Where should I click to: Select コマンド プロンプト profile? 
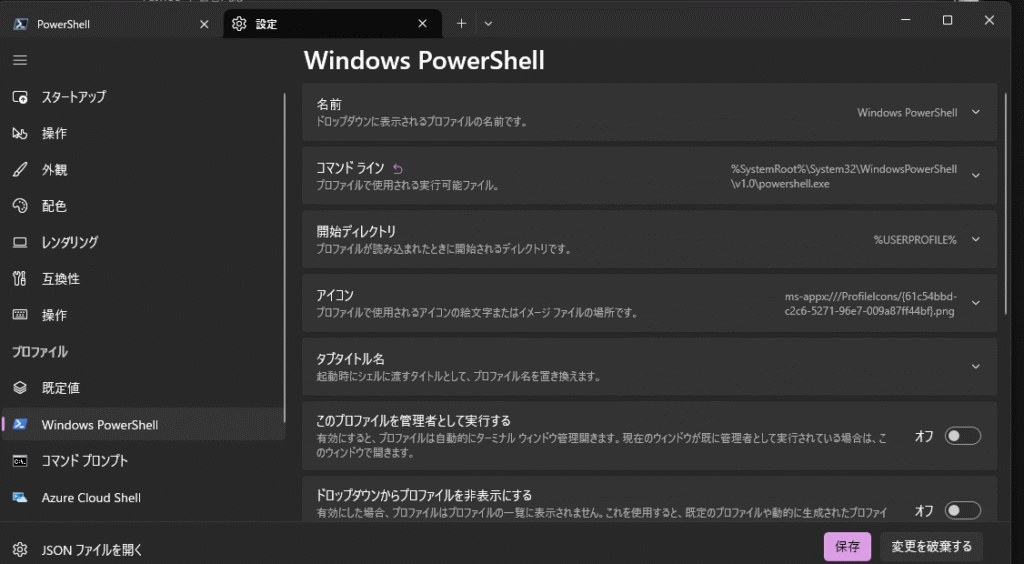click(x=142, y=461)
